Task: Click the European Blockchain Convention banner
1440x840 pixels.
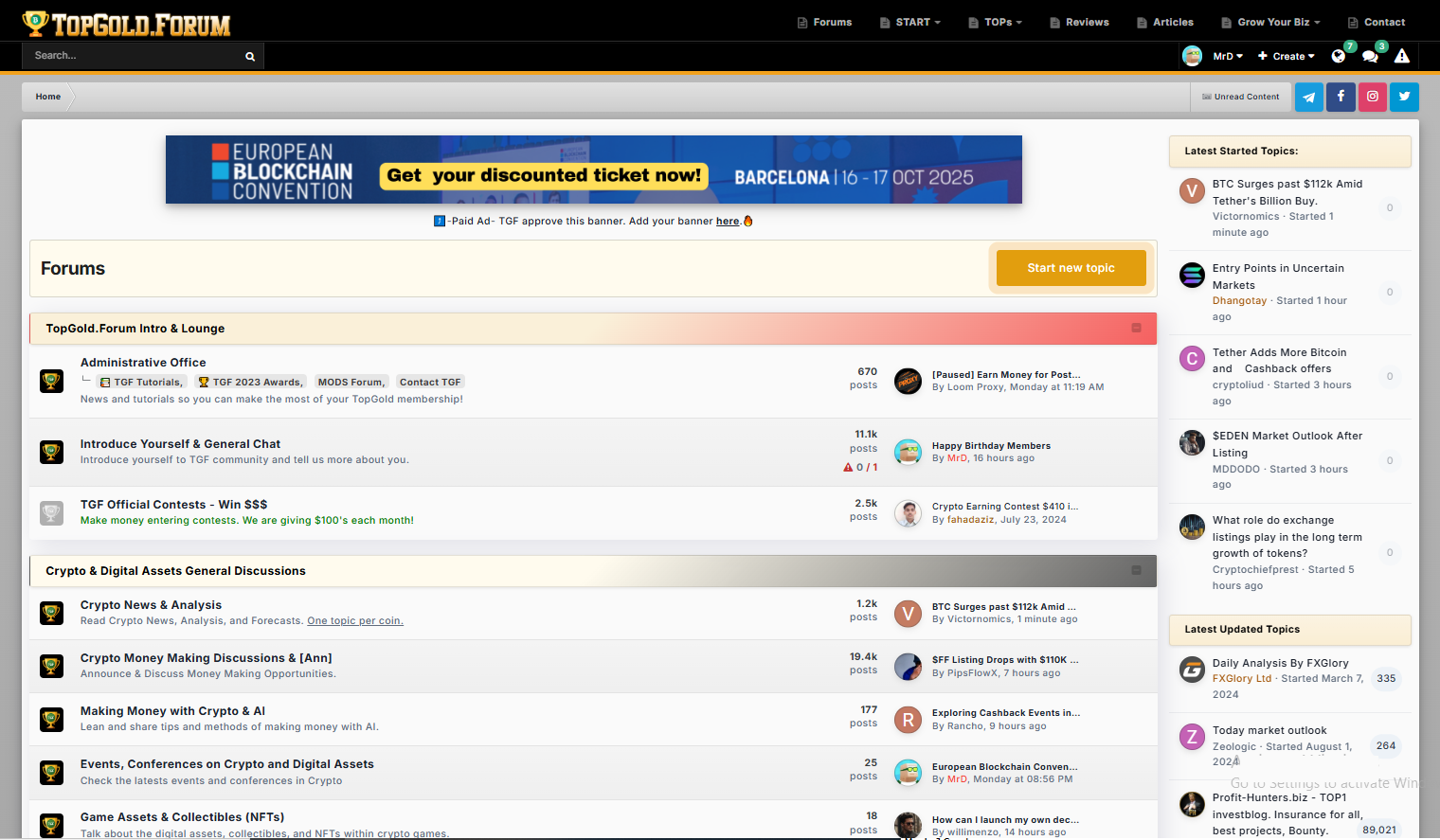Action: (593, 170)
